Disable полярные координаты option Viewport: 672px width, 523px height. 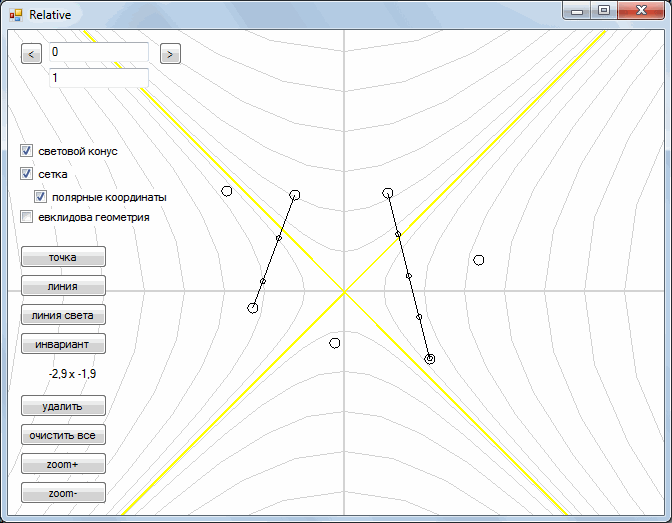pyautogui.click(x=40, y=197)
